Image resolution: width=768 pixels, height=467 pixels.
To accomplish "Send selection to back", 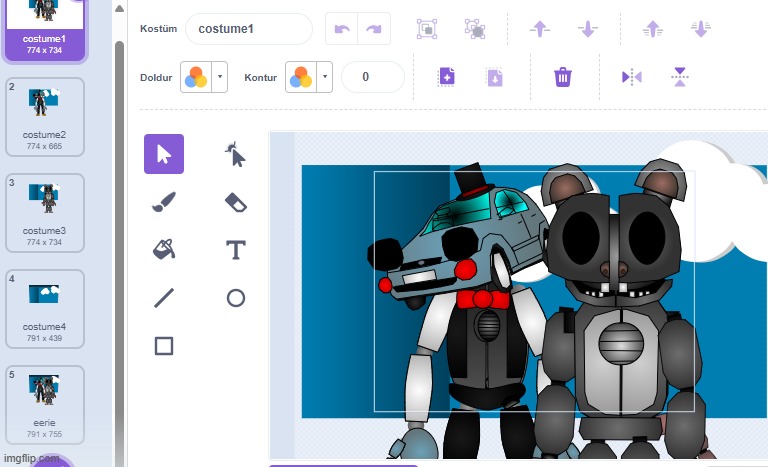I will (701, 29).
